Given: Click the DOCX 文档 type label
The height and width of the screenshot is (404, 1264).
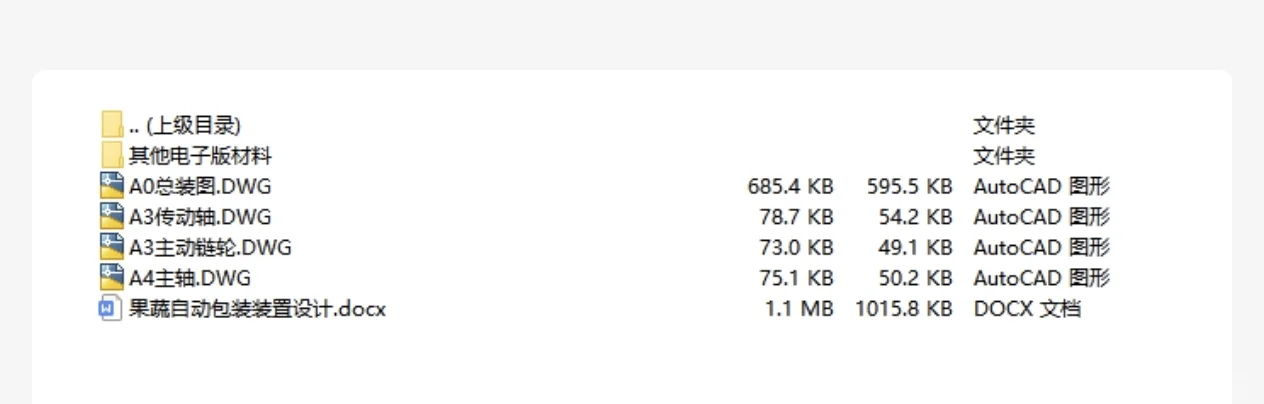Looking at the screenshot, I should (1027, 308).
